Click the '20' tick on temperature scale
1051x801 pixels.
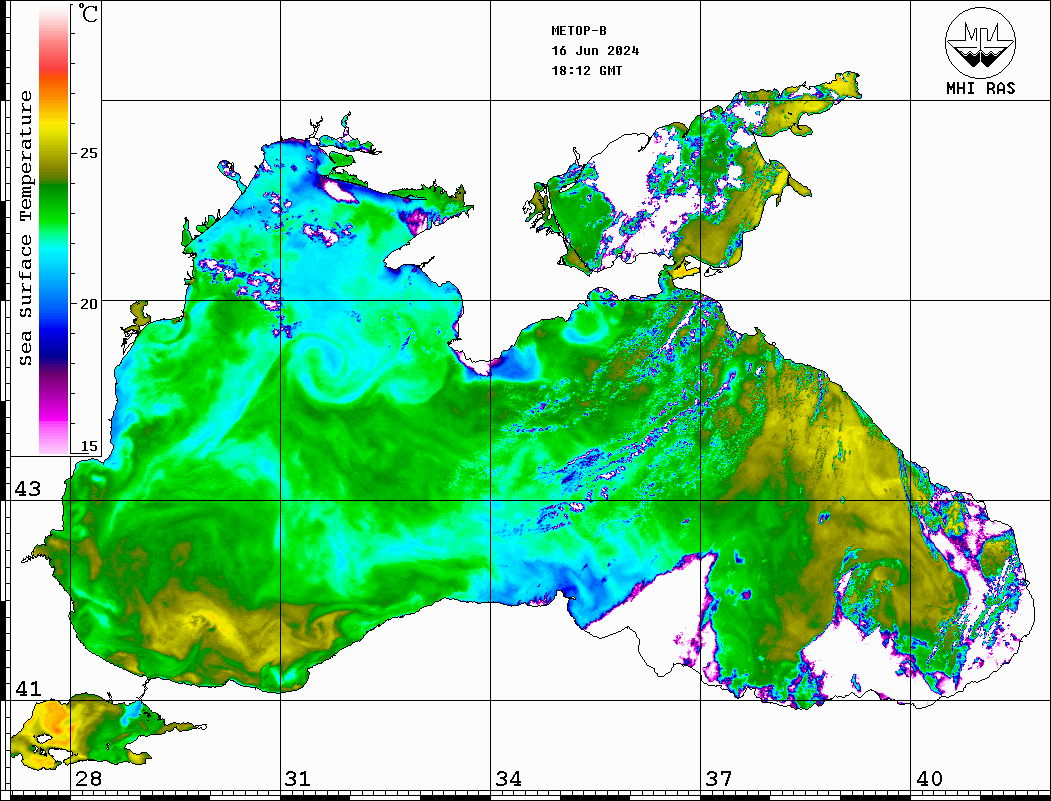coord(88,304)
